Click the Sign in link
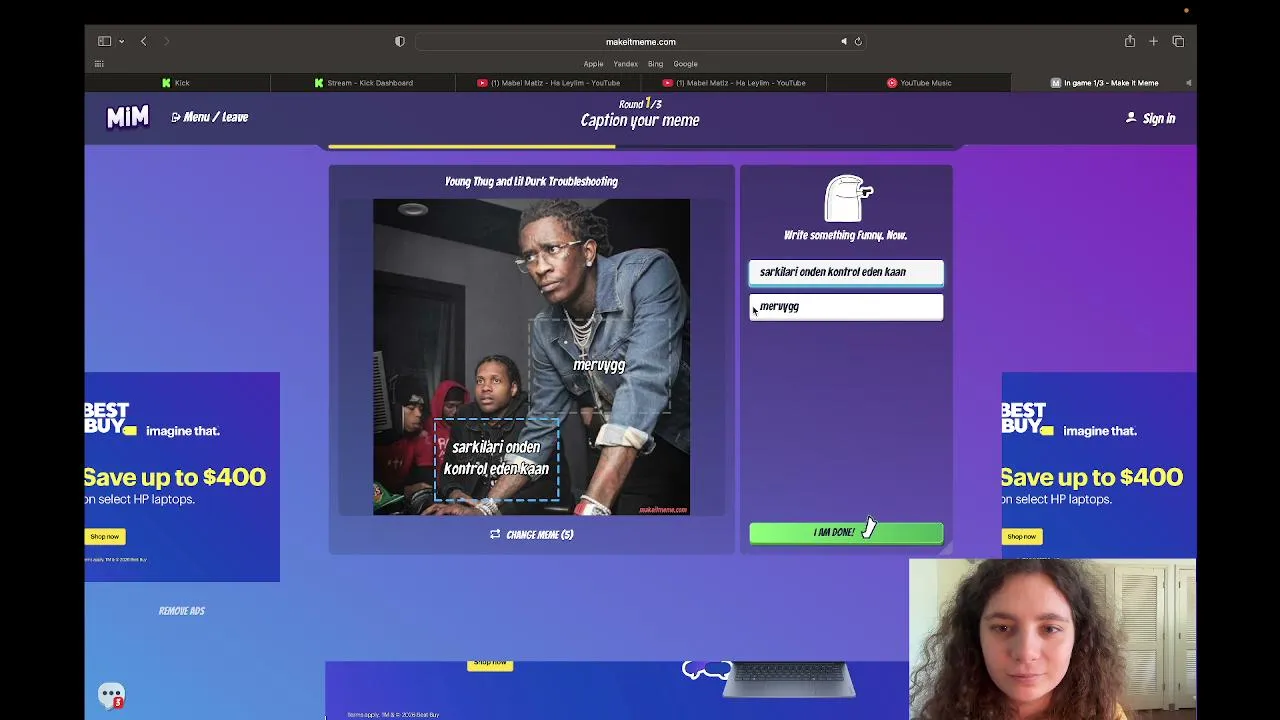 click(x=1150, y=118)
